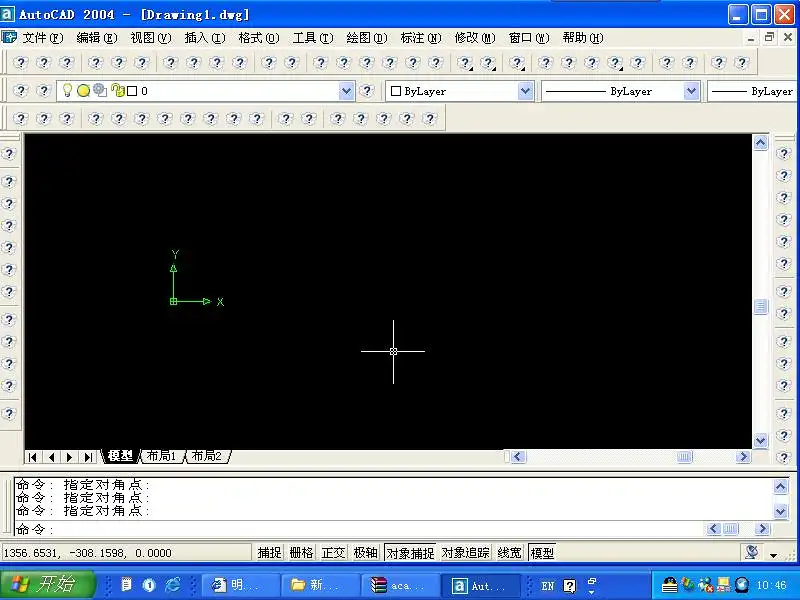The width and height of the screenshot is (800, 600).
Task: Click drawing area horizontal scroll left arrow
Action: point(518,457)
